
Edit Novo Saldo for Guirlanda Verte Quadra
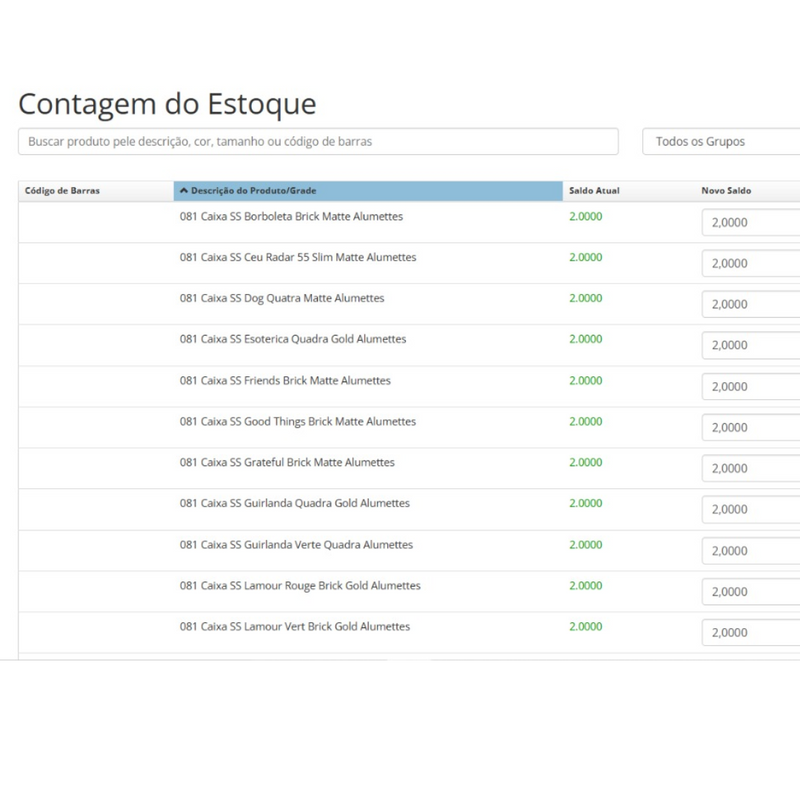(750, 551)
